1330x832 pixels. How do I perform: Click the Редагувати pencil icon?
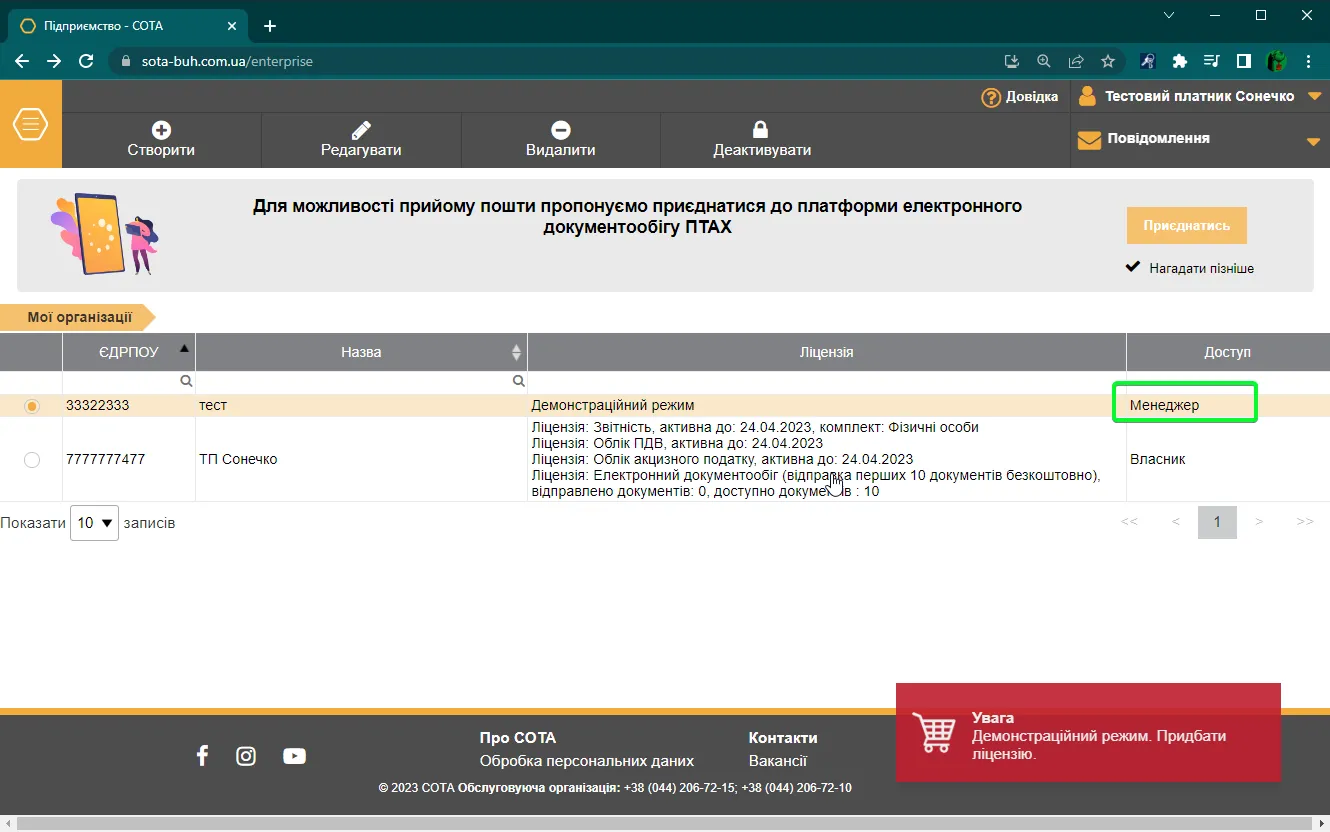(x=361, y=130)
